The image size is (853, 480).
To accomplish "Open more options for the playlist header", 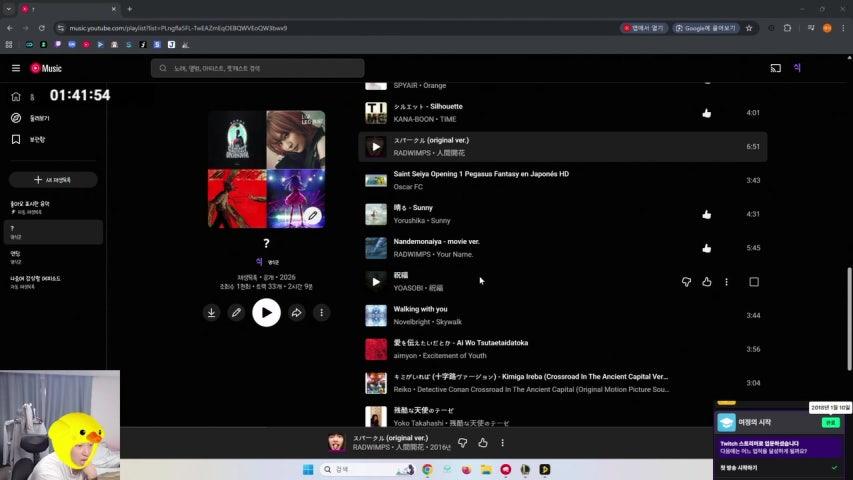I will tap(322, 313).
